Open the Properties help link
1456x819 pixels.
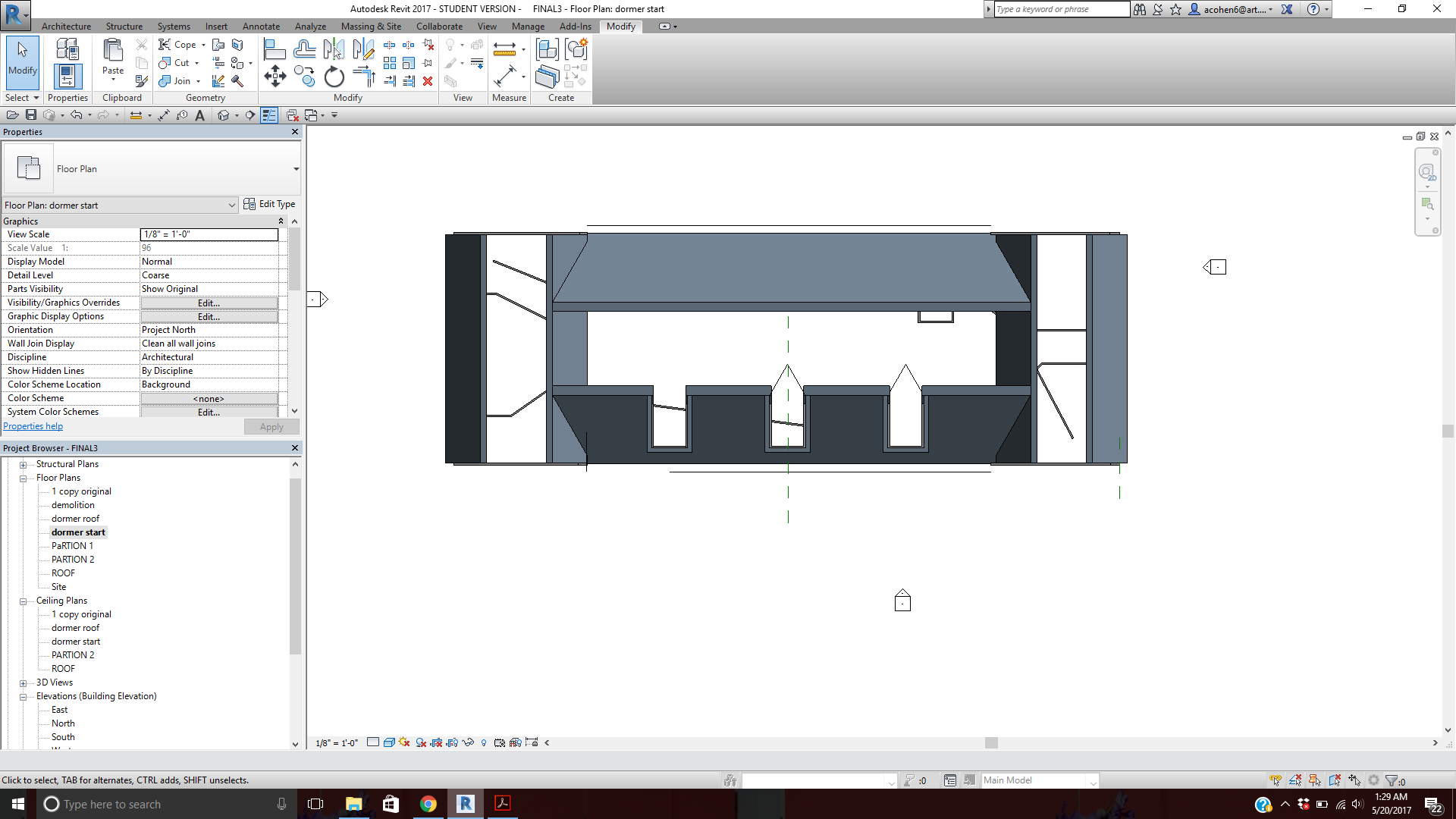33,426
